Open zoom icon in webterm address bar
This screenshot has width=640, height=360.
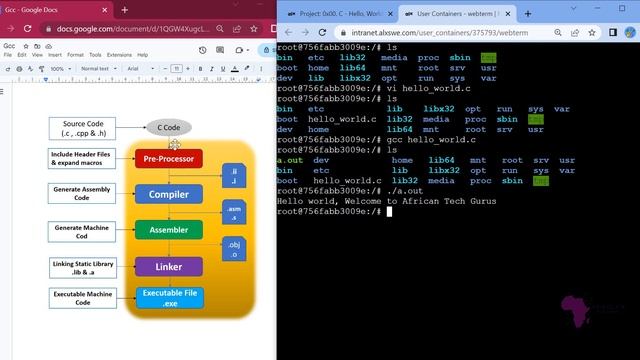tap(558, 33)
